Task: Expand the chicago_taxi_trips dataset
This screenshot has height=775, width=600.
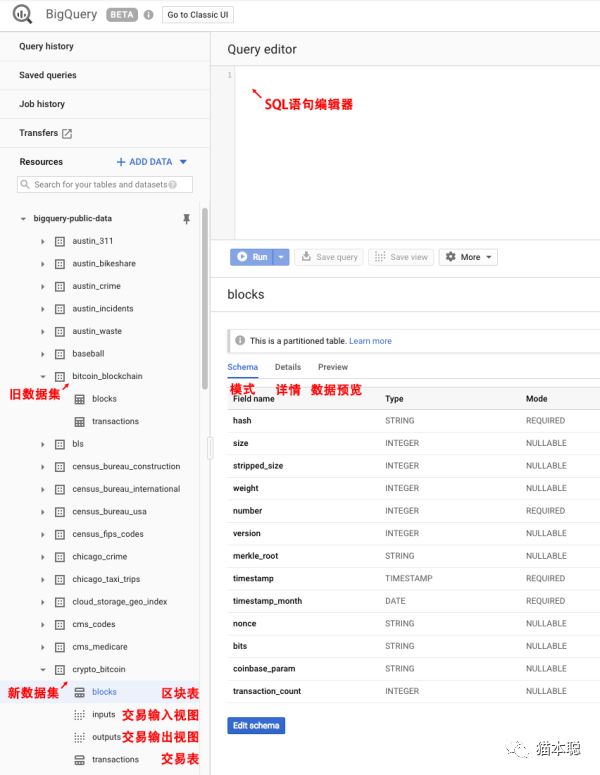Action: pyautogui.click(x=43, y=580)
